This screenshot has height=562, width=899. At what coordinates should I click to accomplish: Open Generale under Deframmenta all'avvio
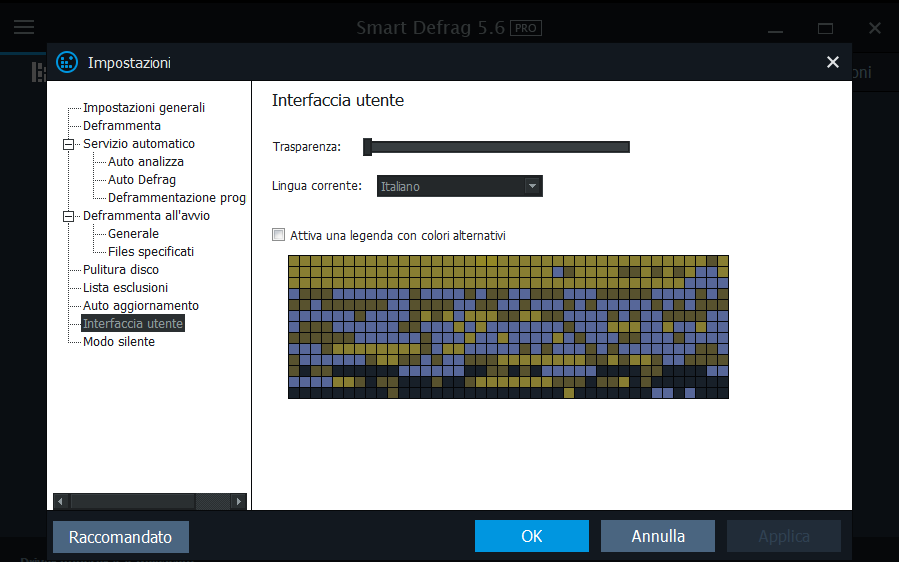[x=133, y=234]
